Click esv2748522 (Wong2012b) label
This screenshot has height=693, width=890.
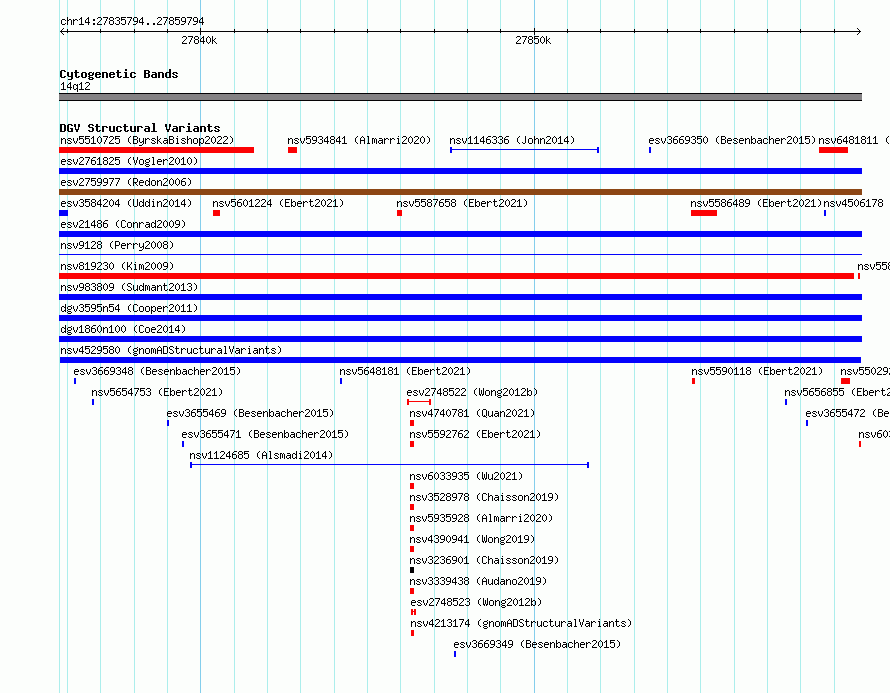tap(472, 392)
